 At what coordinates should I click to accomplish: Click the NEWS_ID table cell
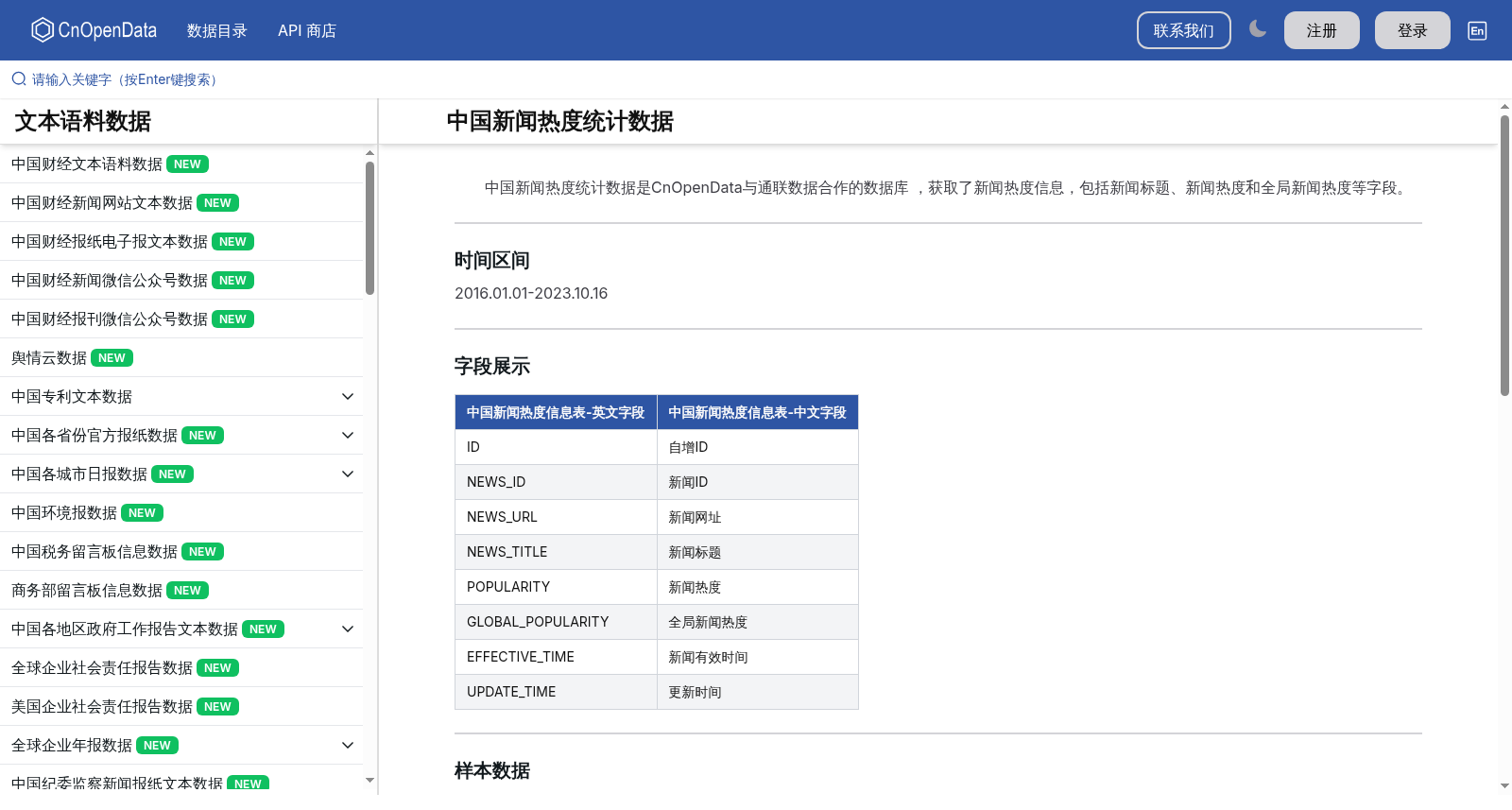(556, 482)
